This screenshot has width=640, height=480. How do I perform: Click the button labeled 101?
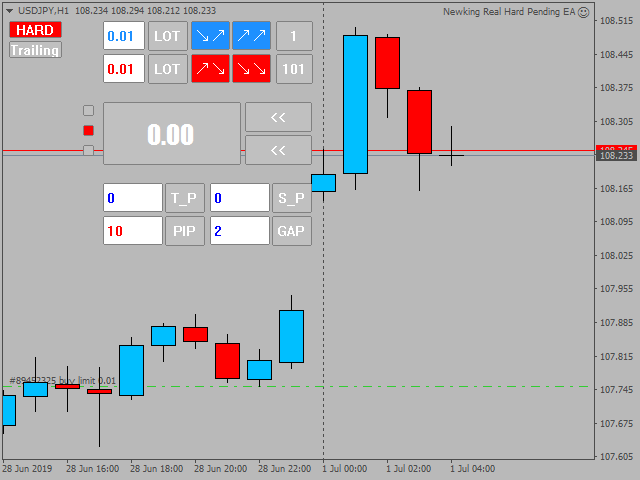point(294,69)
